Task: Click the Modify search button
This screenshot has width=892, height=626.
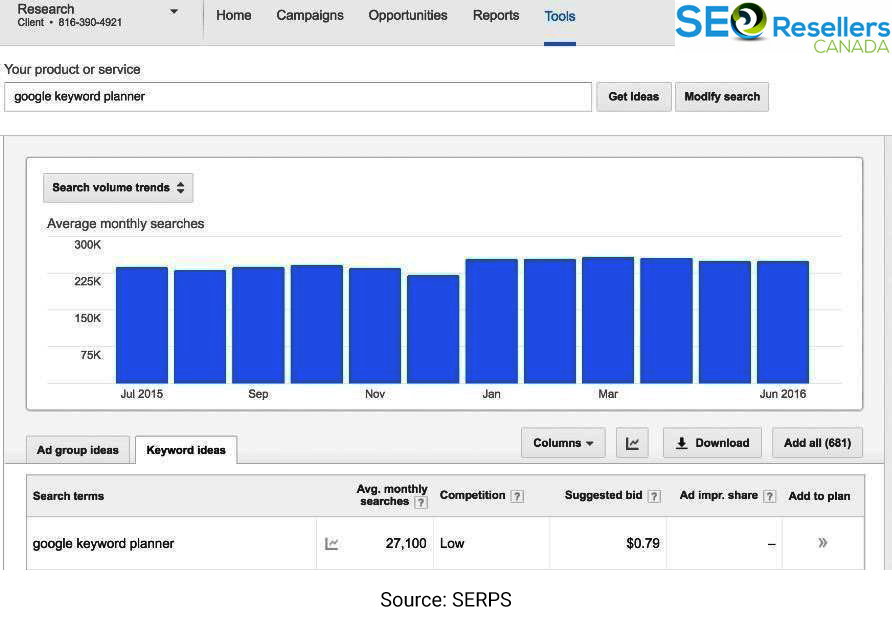Action: (x=722, y=97)
